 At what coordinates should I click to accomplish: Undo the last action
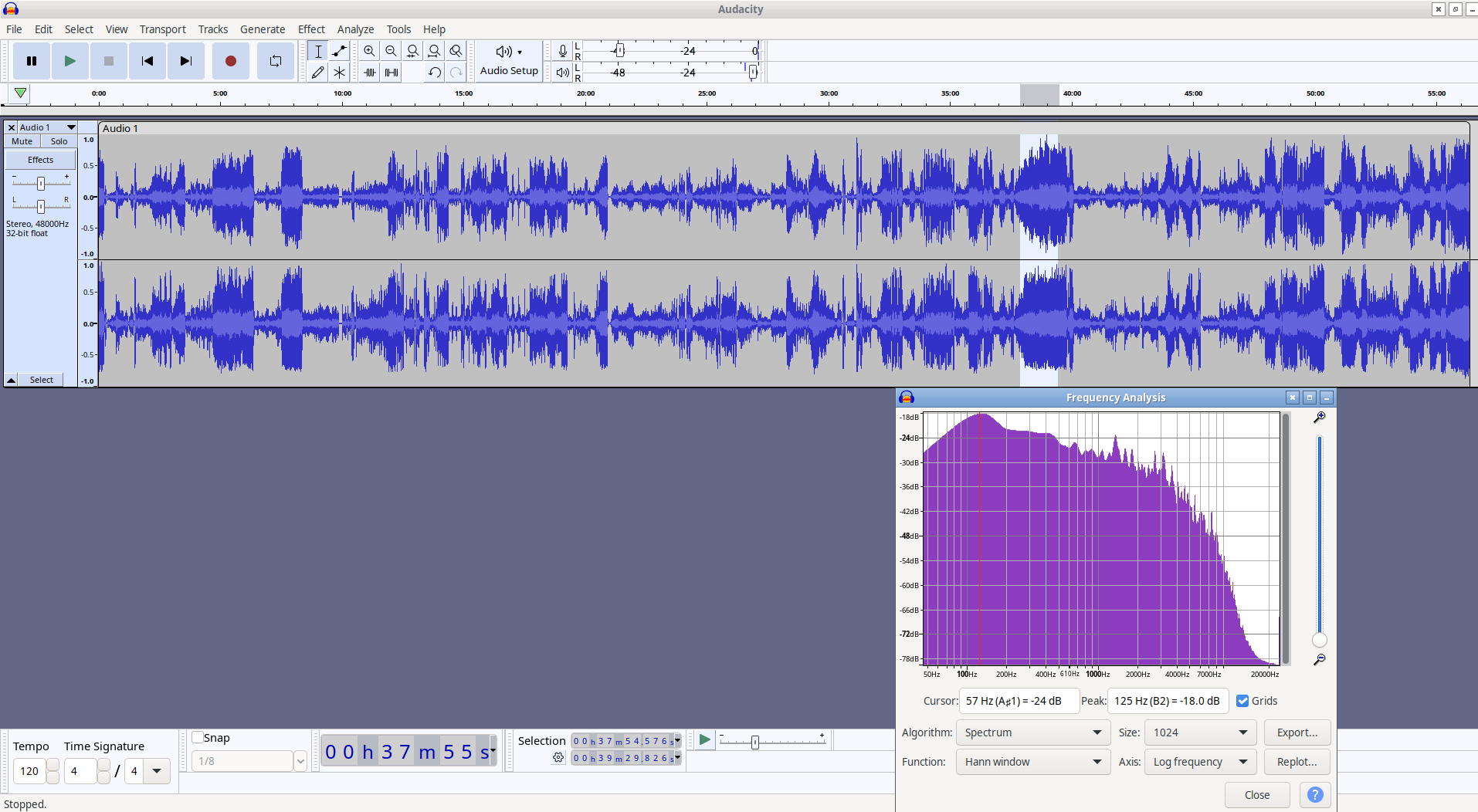(435, 73)
